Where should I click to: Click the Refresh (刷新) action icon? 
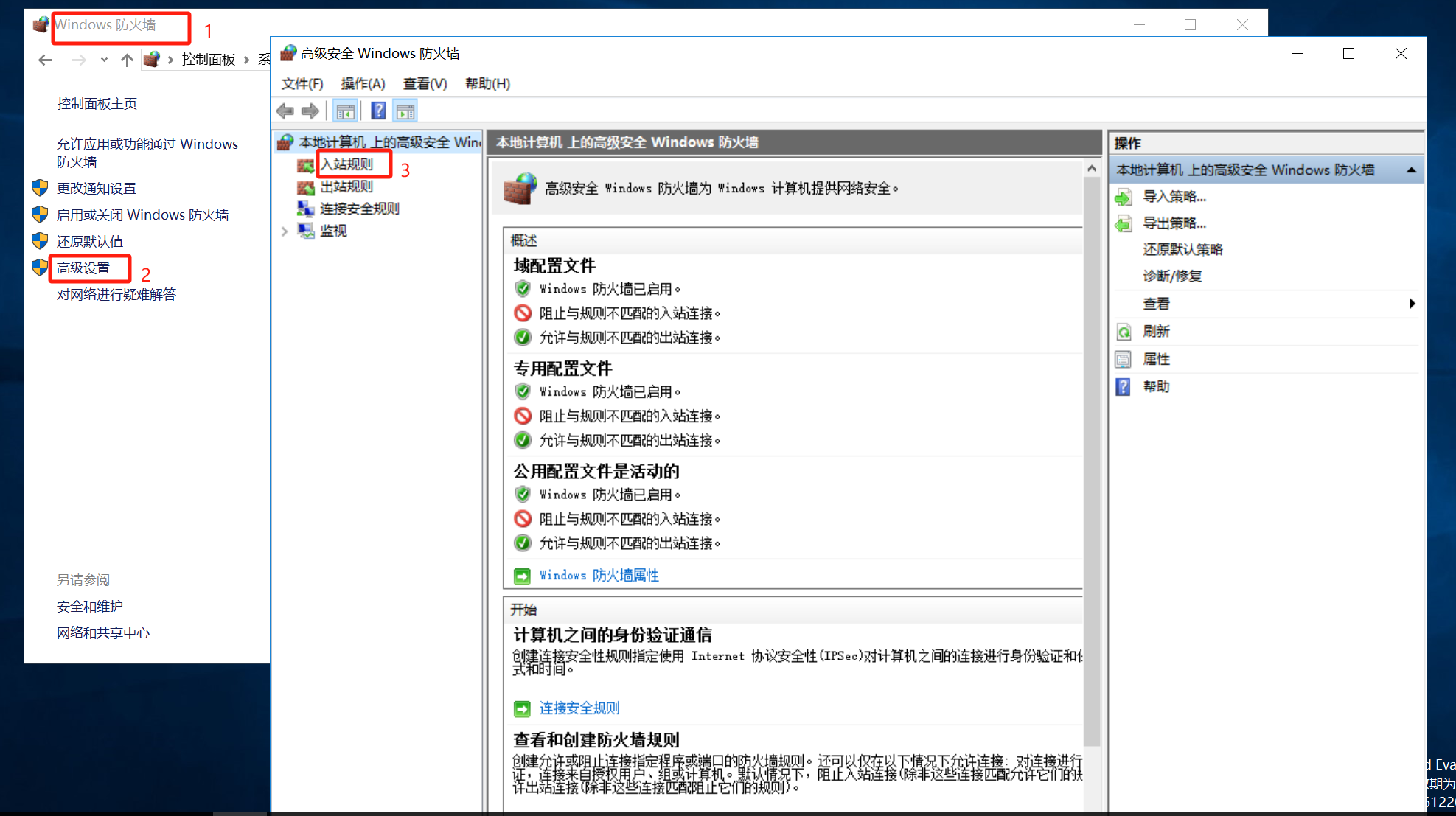point(1123,332)
